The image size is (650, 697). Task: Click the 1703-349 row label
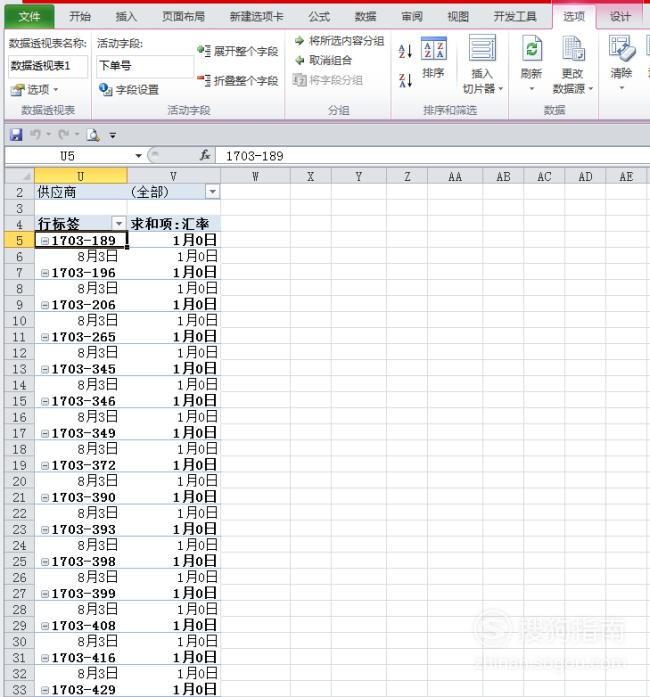pos(84,433)
